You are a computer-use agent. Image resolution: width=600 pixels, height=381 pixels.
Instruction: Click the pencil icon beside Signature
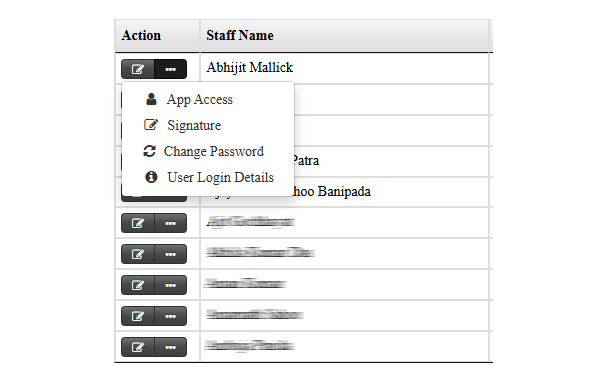tap(151, 125)
